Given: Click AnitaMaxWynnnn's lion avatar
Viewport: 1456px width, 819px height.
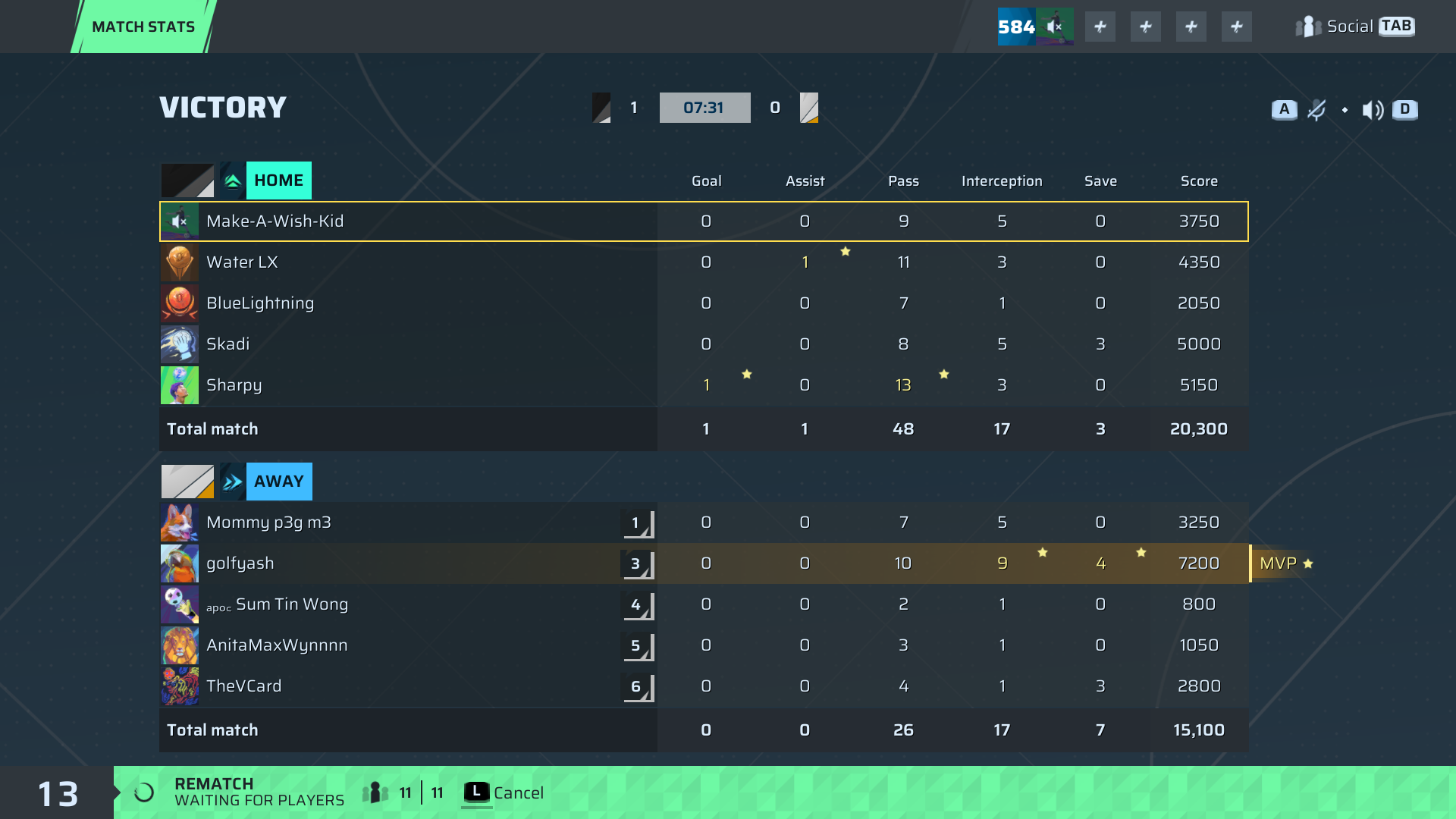Looking at the screenshot, I should coord(180,645).
